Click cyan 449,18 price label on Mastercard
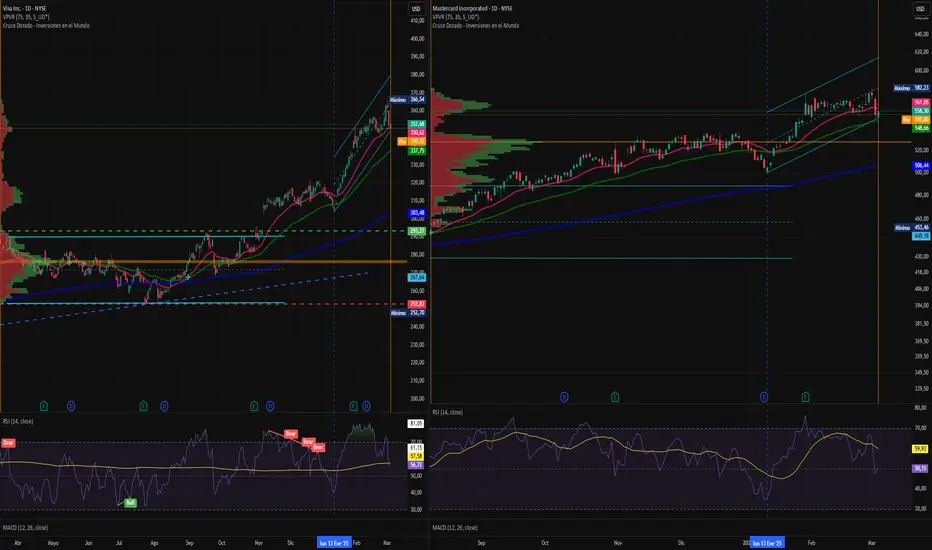Image resolution: width=932 pixels, height=550 pixels. (x=921, y=236)
